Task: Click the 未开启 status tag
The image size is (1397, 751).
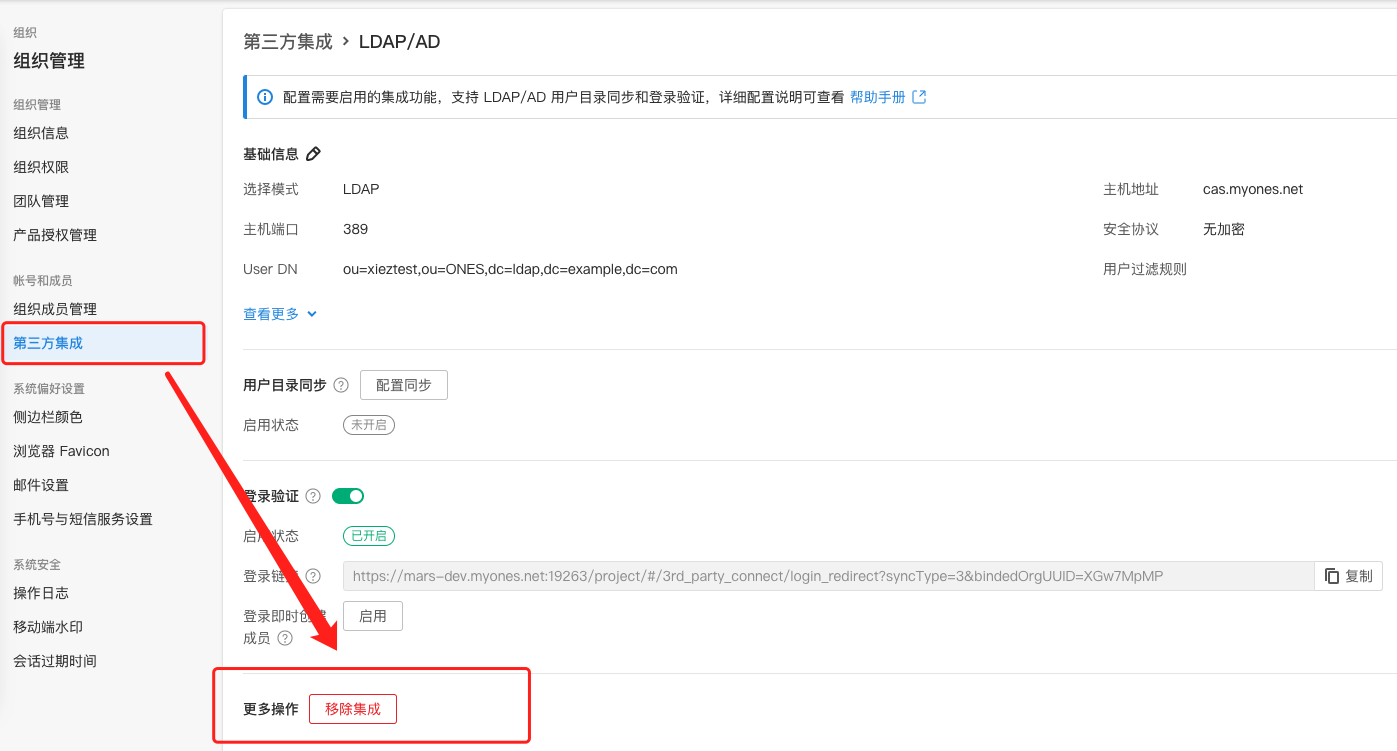Action: [369, 425]
